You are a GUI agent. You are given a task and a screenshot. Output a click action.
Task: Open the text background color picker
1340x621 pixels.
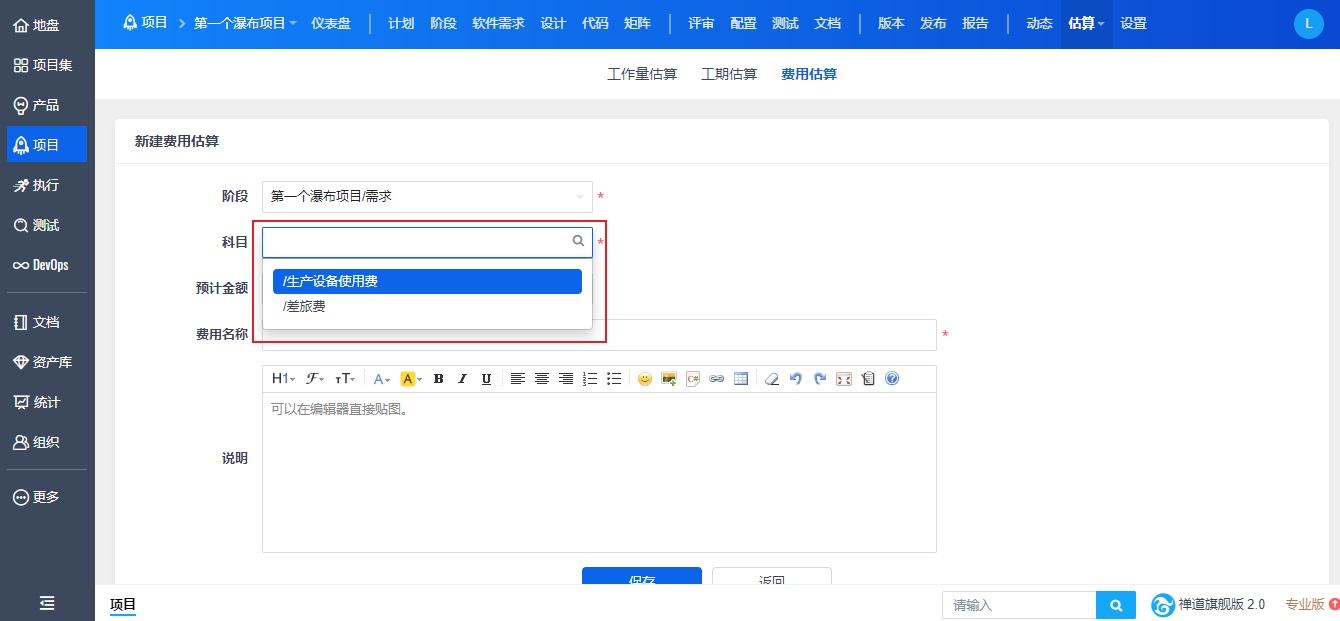pyautogui.click(x=410, y=379)
